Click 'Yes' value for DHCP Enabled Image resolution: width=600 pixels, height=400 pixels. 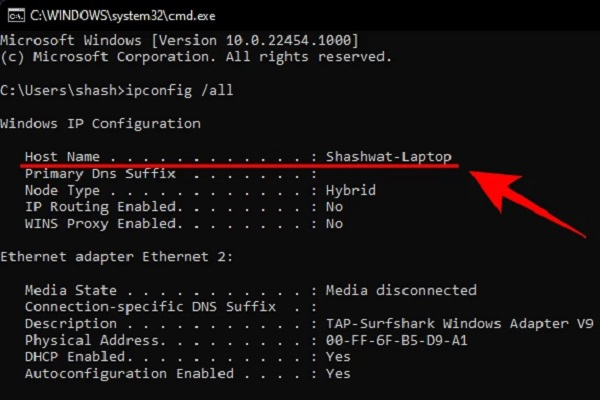click(338, 357)
